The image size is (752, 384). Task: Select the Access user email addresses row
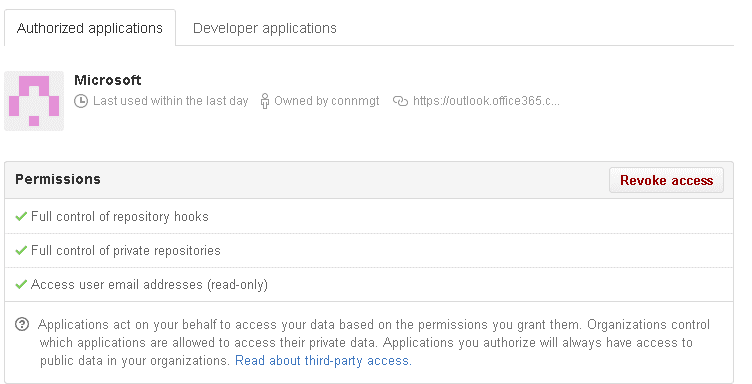[369, 285]
